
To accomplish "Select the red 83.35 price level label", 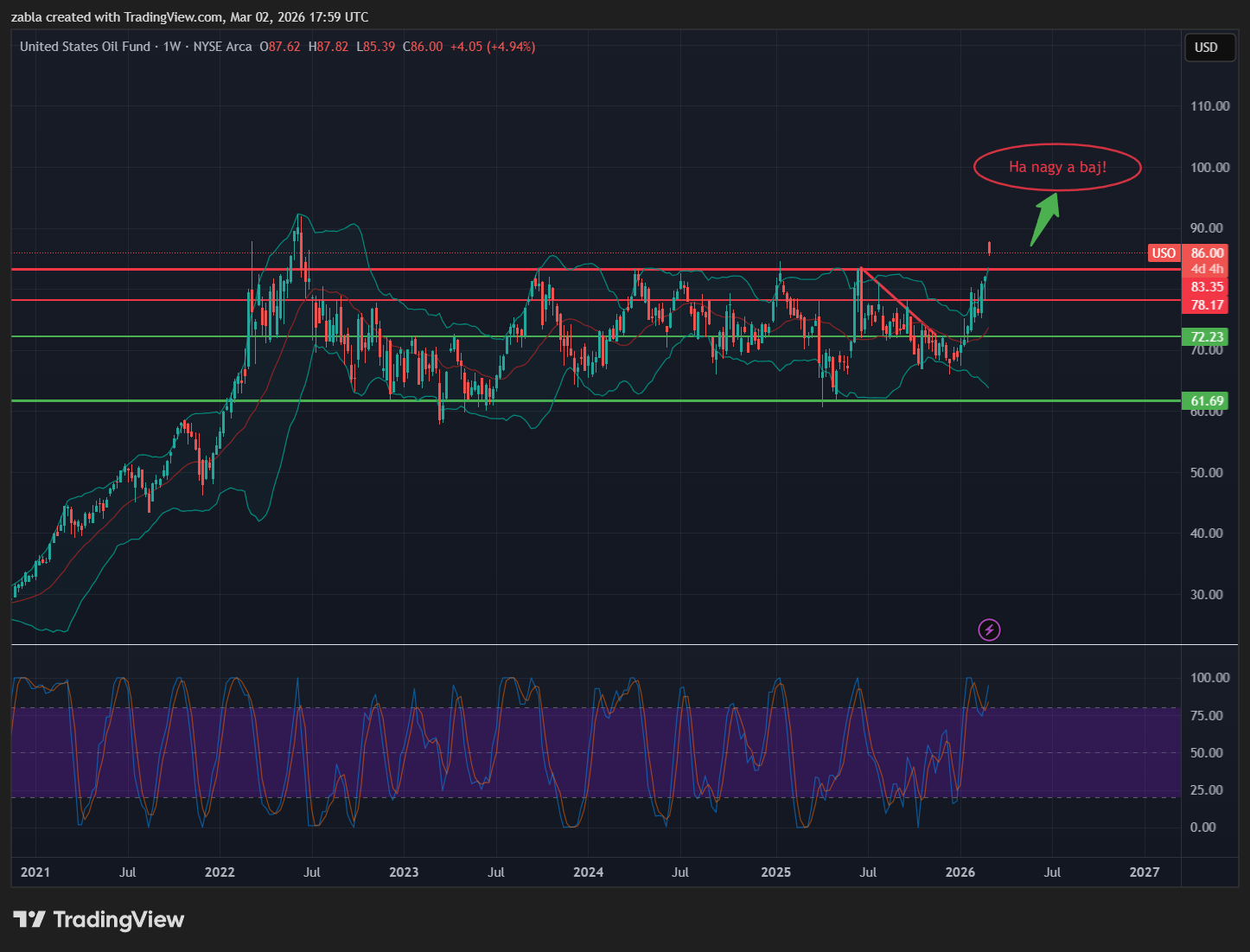I will [1207, 287].
